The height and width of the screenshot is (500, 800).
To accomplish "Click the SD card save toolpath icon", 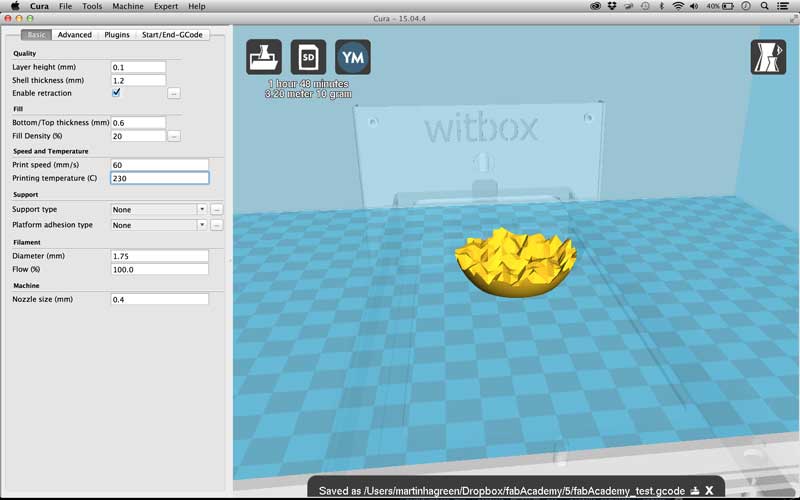I will pyautogui.click(x=308, y=57).
